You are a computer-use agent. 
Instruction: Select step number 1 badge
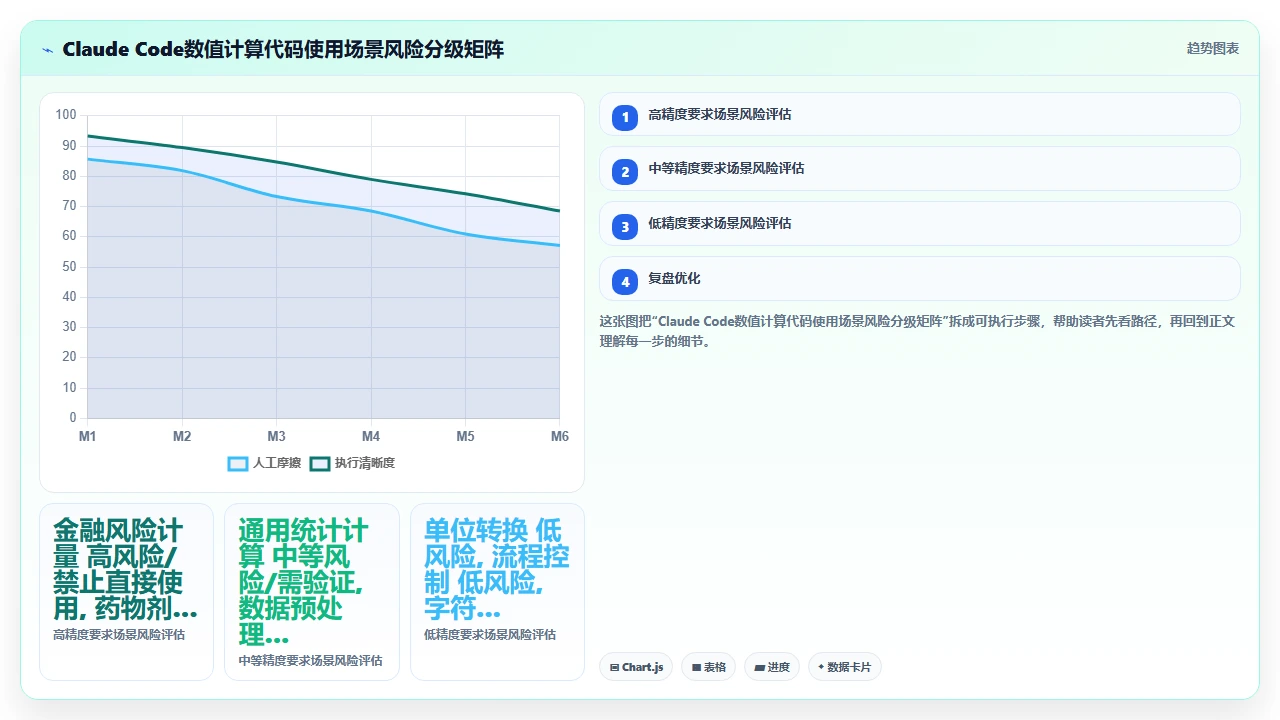click(625, 117)
